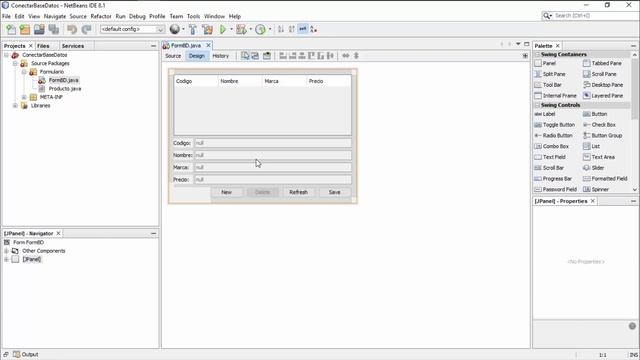Click the Refresh button in form

point(298,192)
